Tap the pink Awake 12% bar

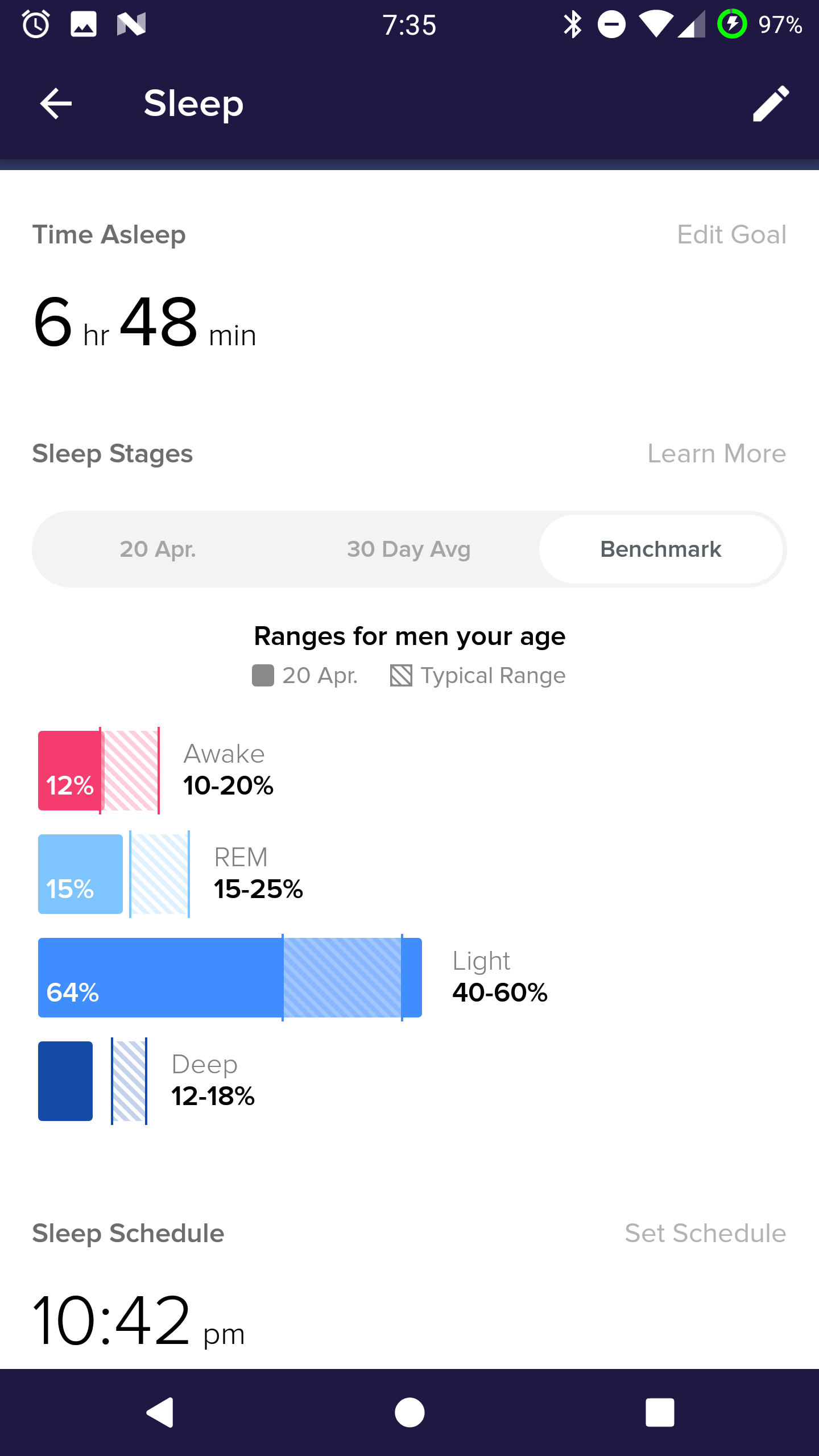(x=69, y=771)
